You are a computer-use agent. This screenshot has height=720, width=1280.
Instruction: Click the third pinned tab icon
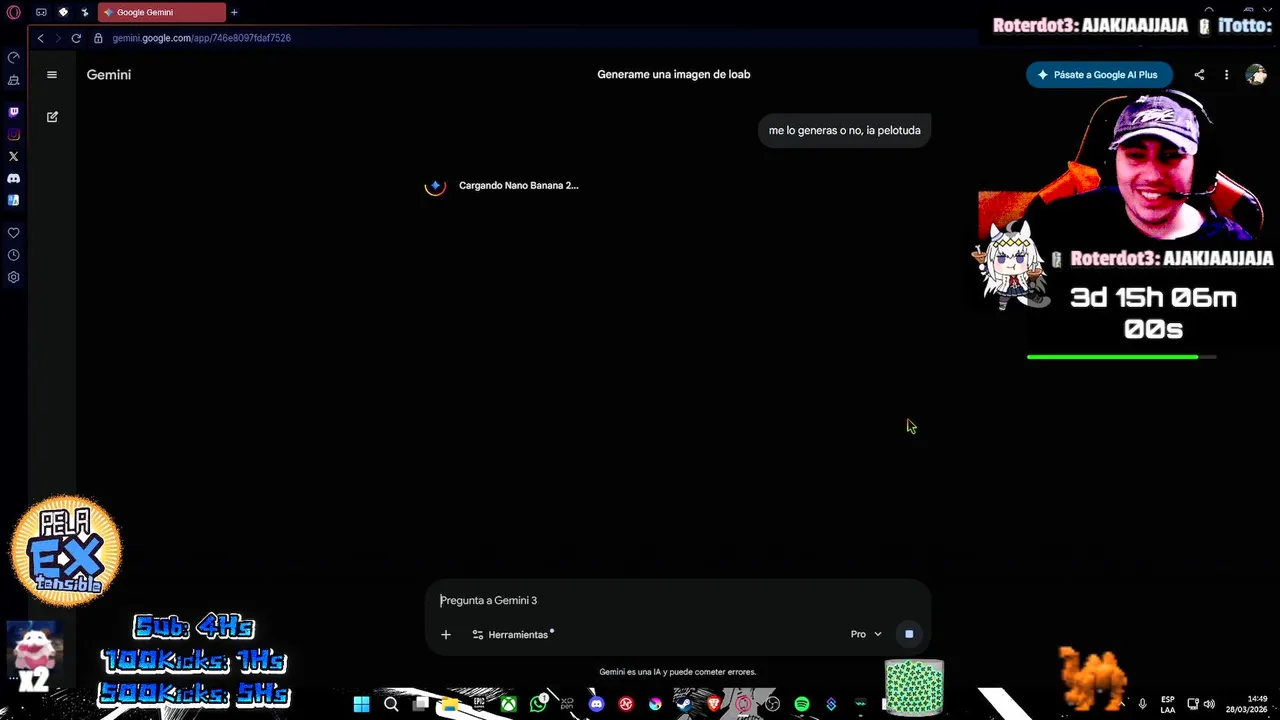[85, 13]
